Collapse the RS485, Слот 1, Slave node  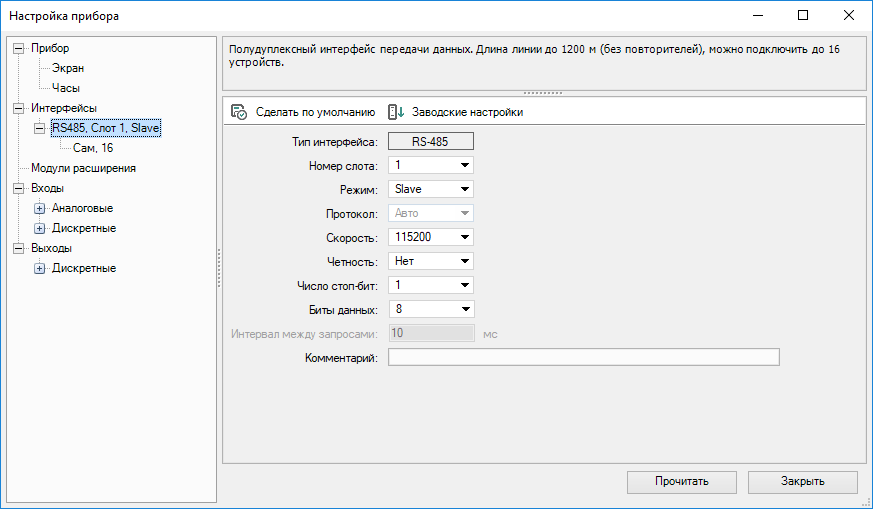pos(40,128)
